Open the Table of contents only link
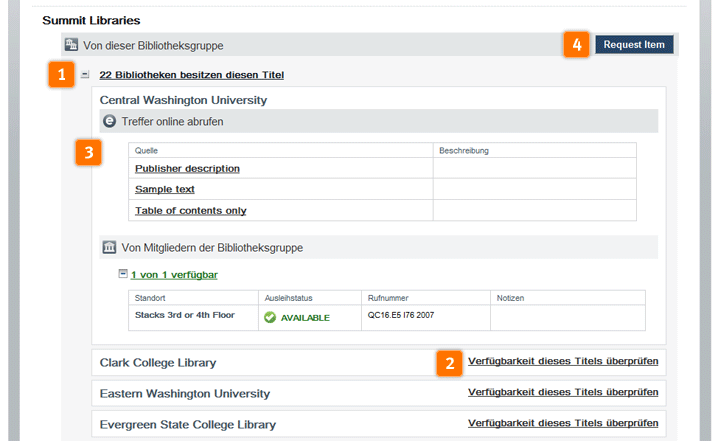 190,210
